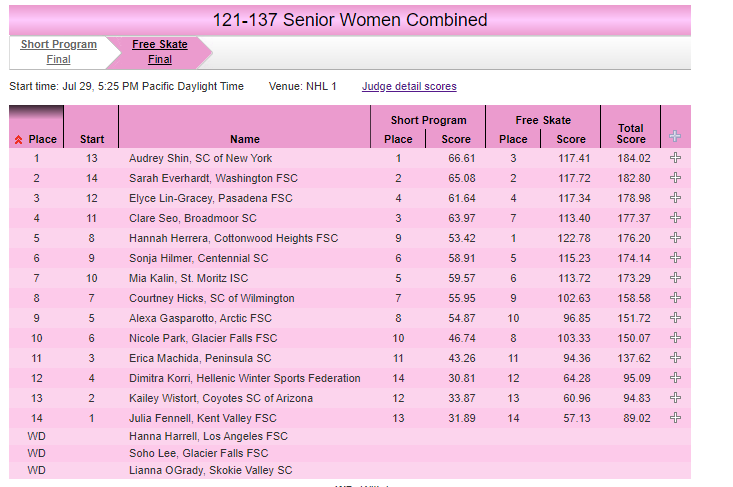733x487 pixels.
Task: Expand Nicole Park's details plus icon
Action: 675,338
